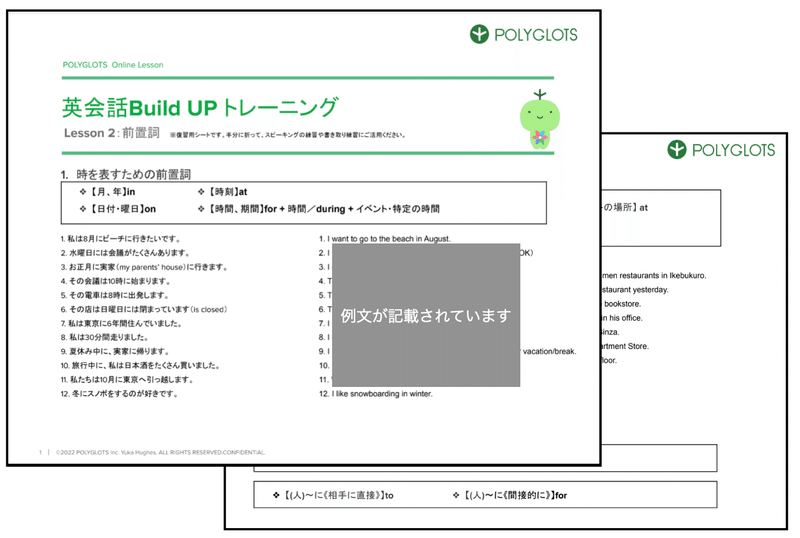
Task: Select the 'POLYGLOTS Online Lesson' header text
Action: click(x=113, y=65)
